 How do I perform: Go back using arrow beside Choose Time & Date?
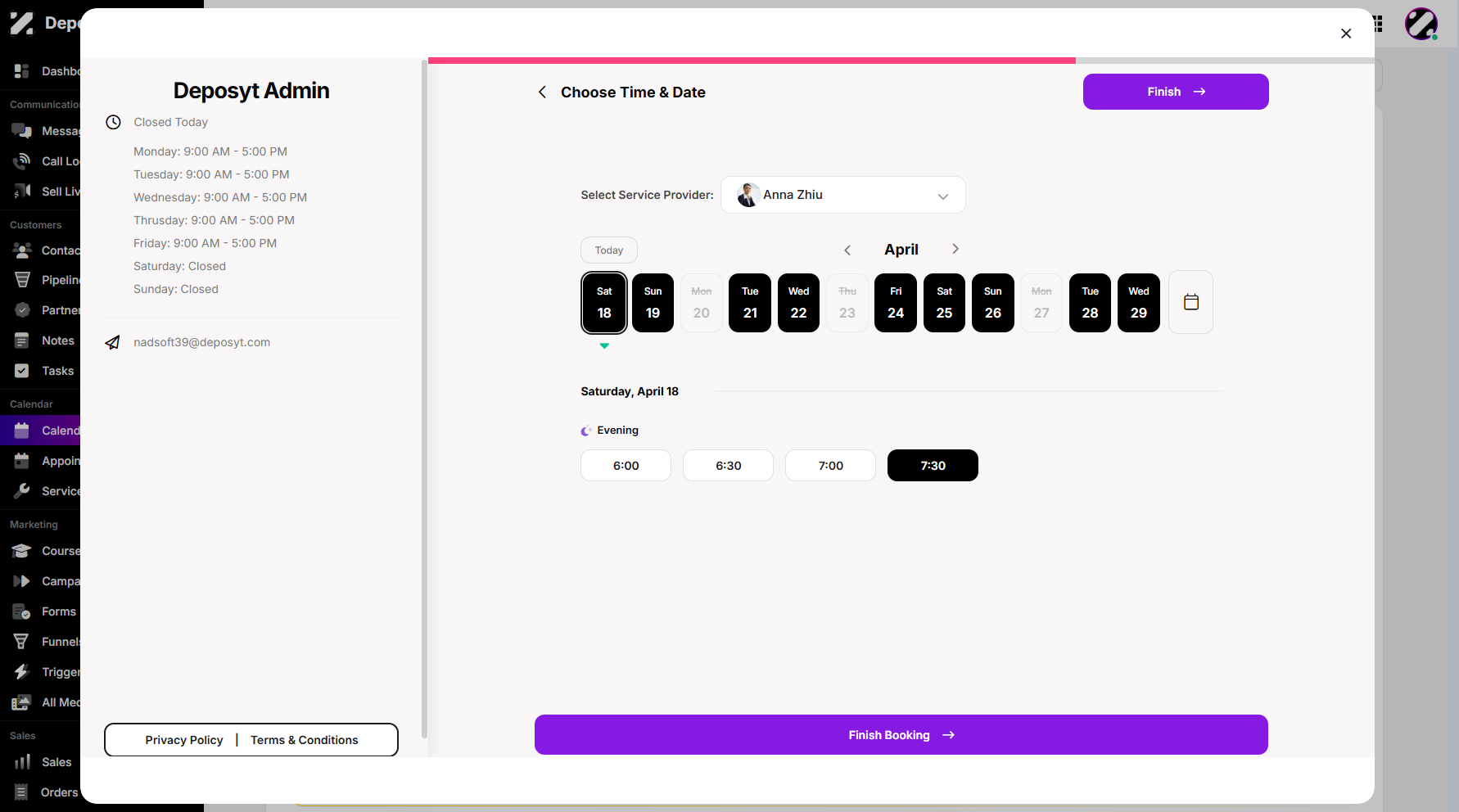pos(542,92)
